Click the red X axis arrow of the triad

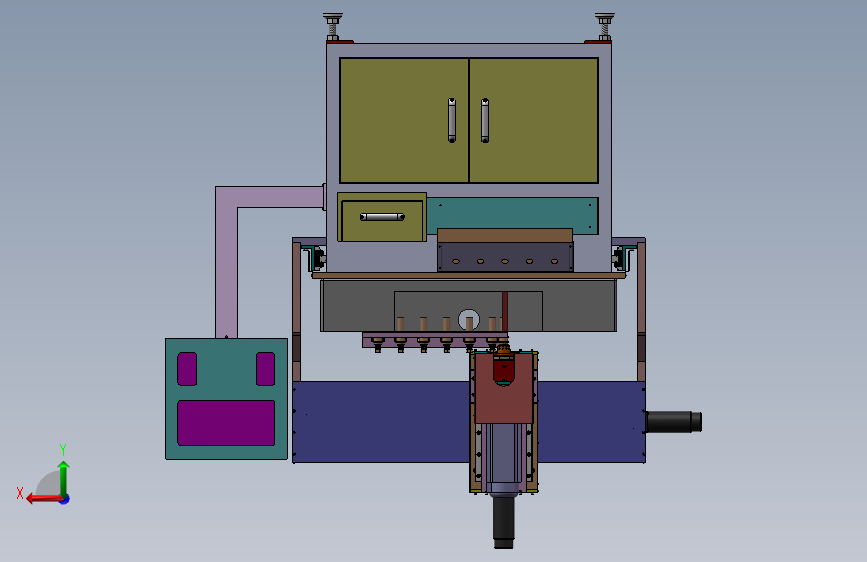pos(43,498)
